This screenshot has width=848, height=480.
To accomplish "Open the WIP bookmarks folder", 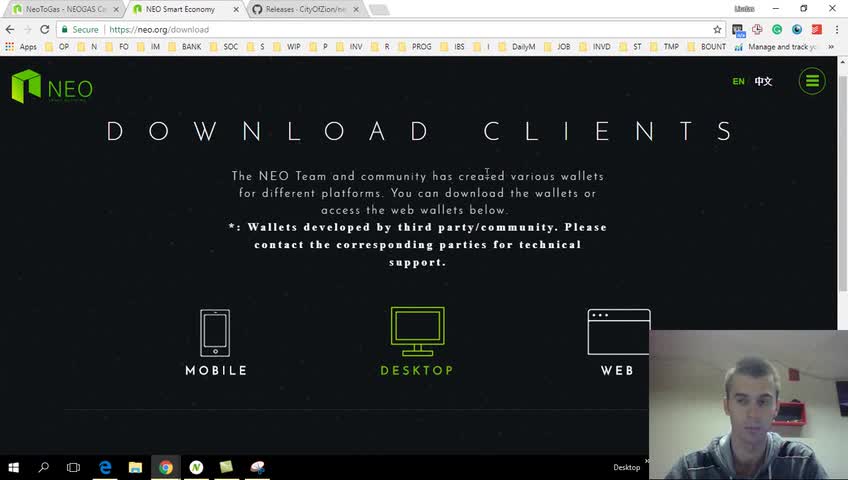I will coord(287,46).
